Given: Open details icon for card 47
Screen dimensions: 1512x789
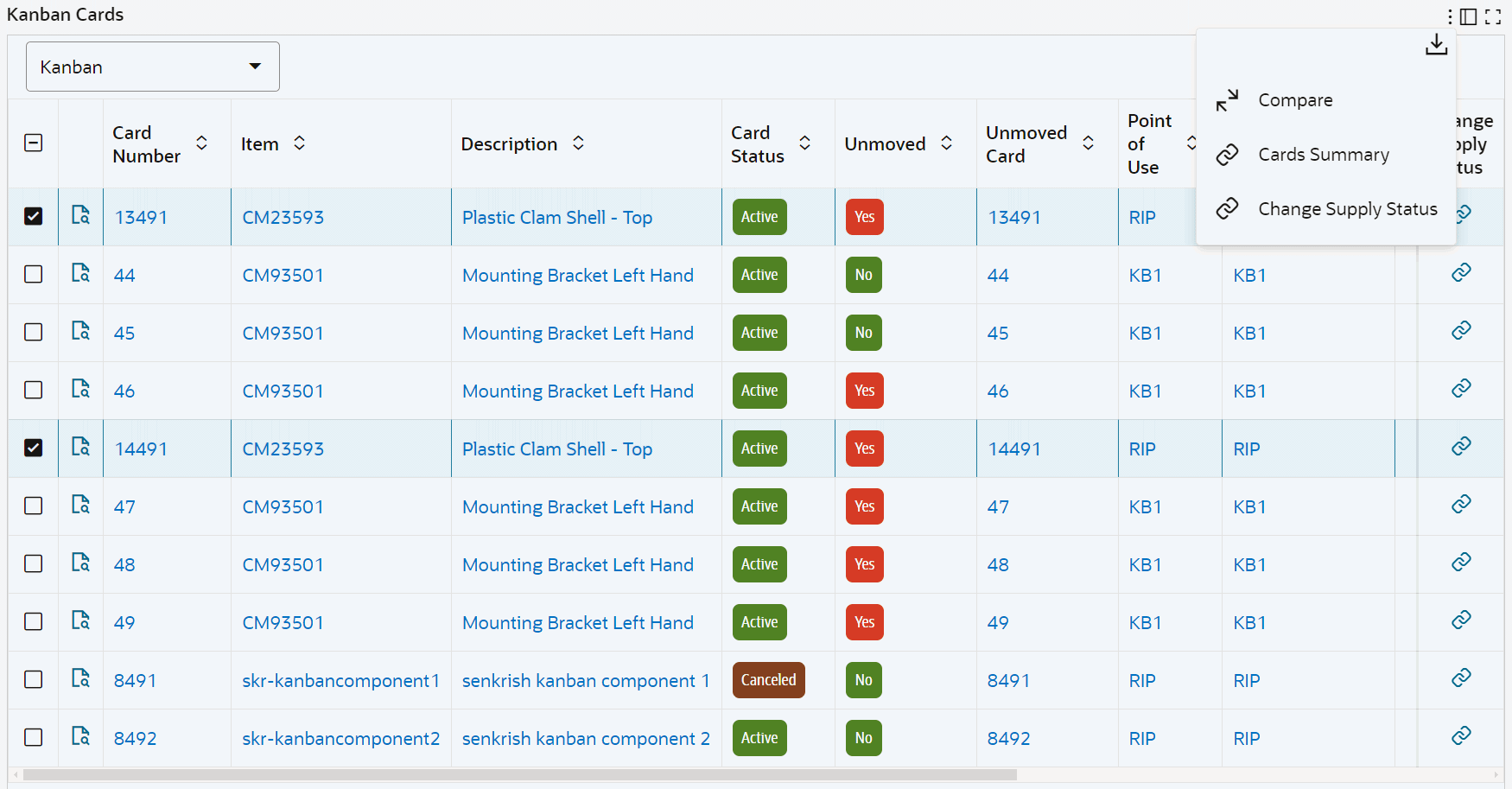Looking at the screenshot, I should coord(80,505).
